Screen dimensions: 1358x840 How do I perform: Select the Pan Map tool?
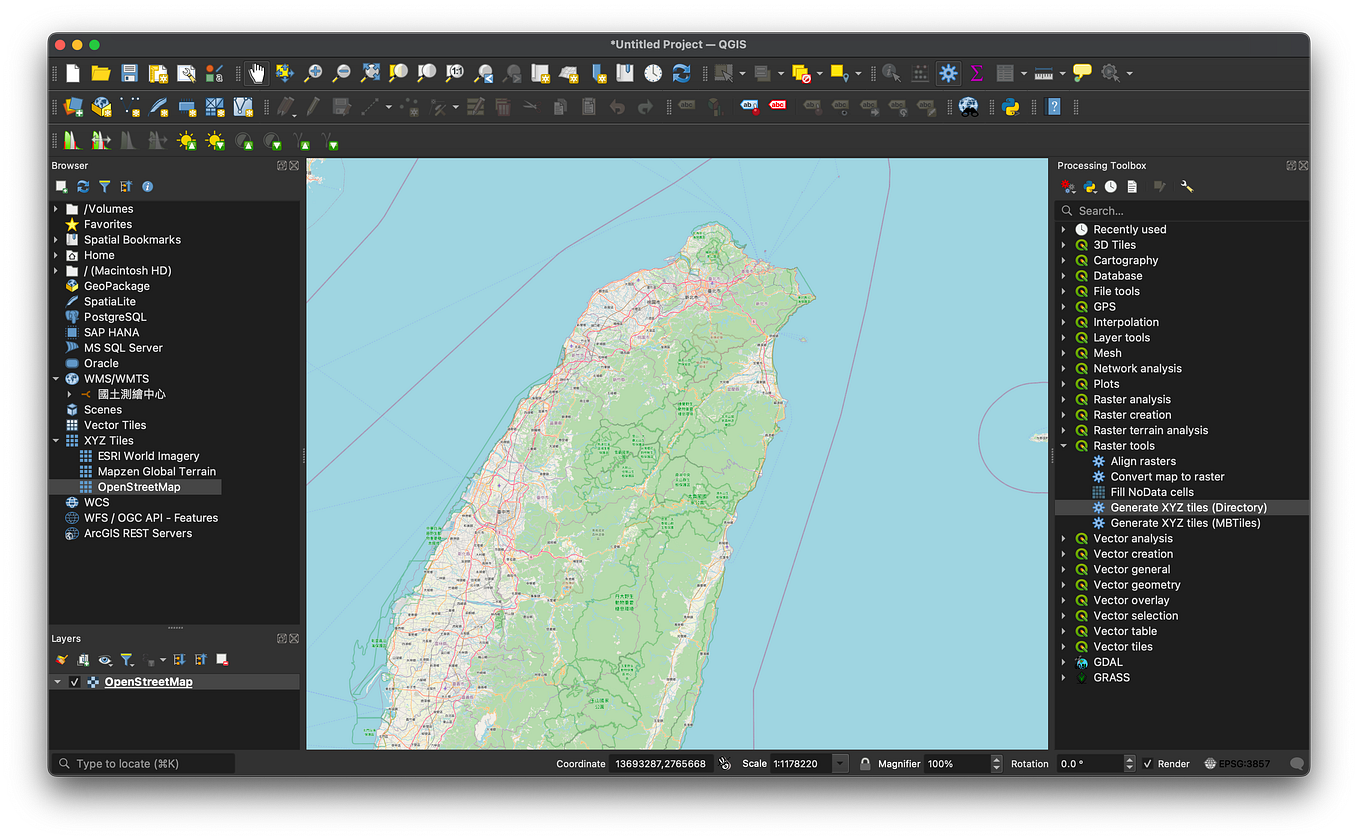pyautogui.click(x=257, y=73)
